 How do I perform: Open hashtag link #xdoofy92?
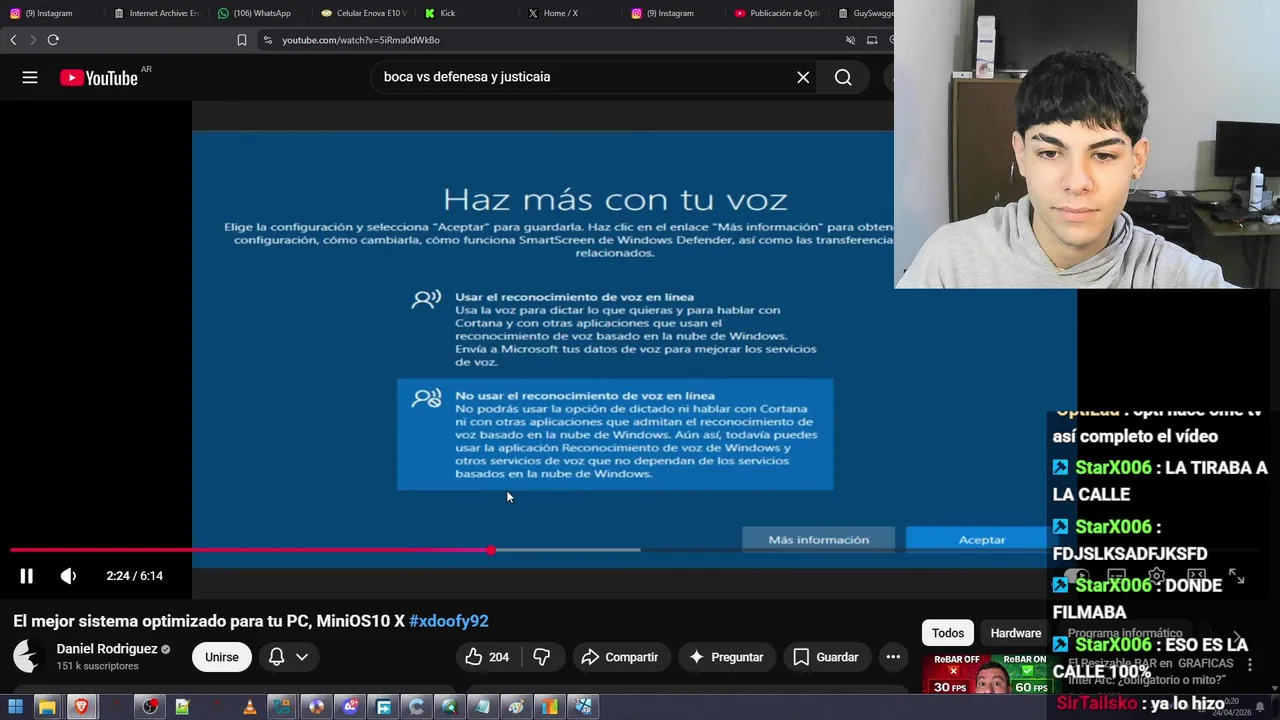pos(448,621)
